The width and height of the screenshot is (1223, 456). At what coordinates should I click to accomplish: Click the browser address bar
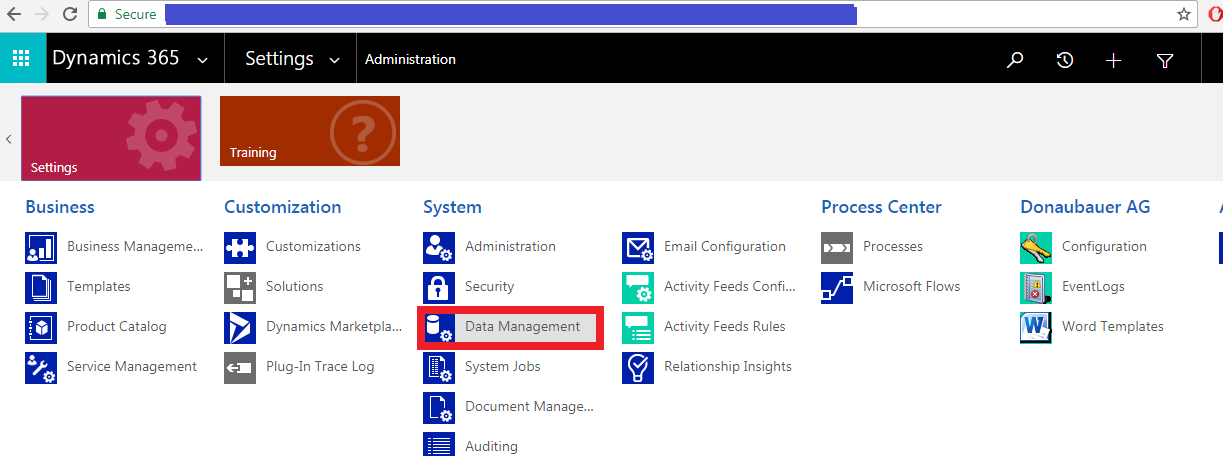point(644,14)
